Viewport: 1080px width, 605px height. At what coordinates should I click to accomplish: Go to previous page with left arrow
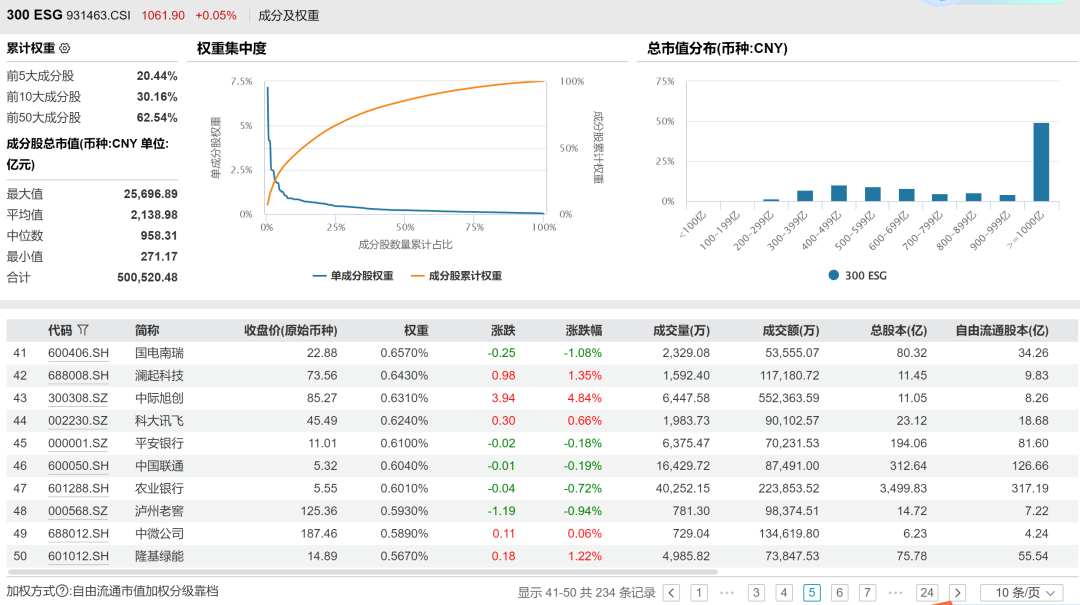[672, 593]
